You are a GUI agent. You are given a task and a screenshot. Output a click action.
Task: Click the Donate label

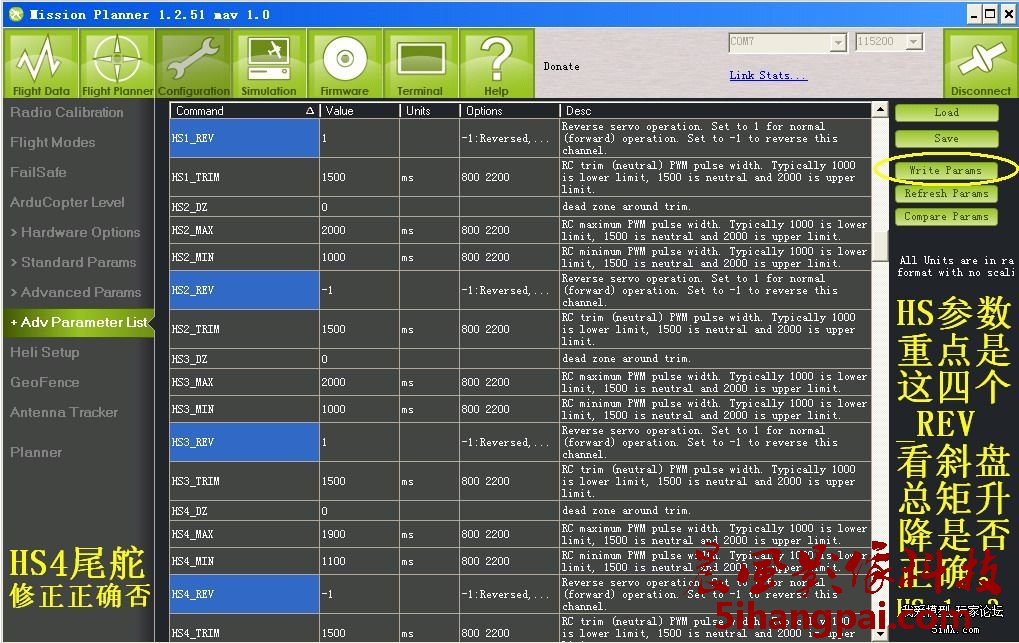[561, 66]
